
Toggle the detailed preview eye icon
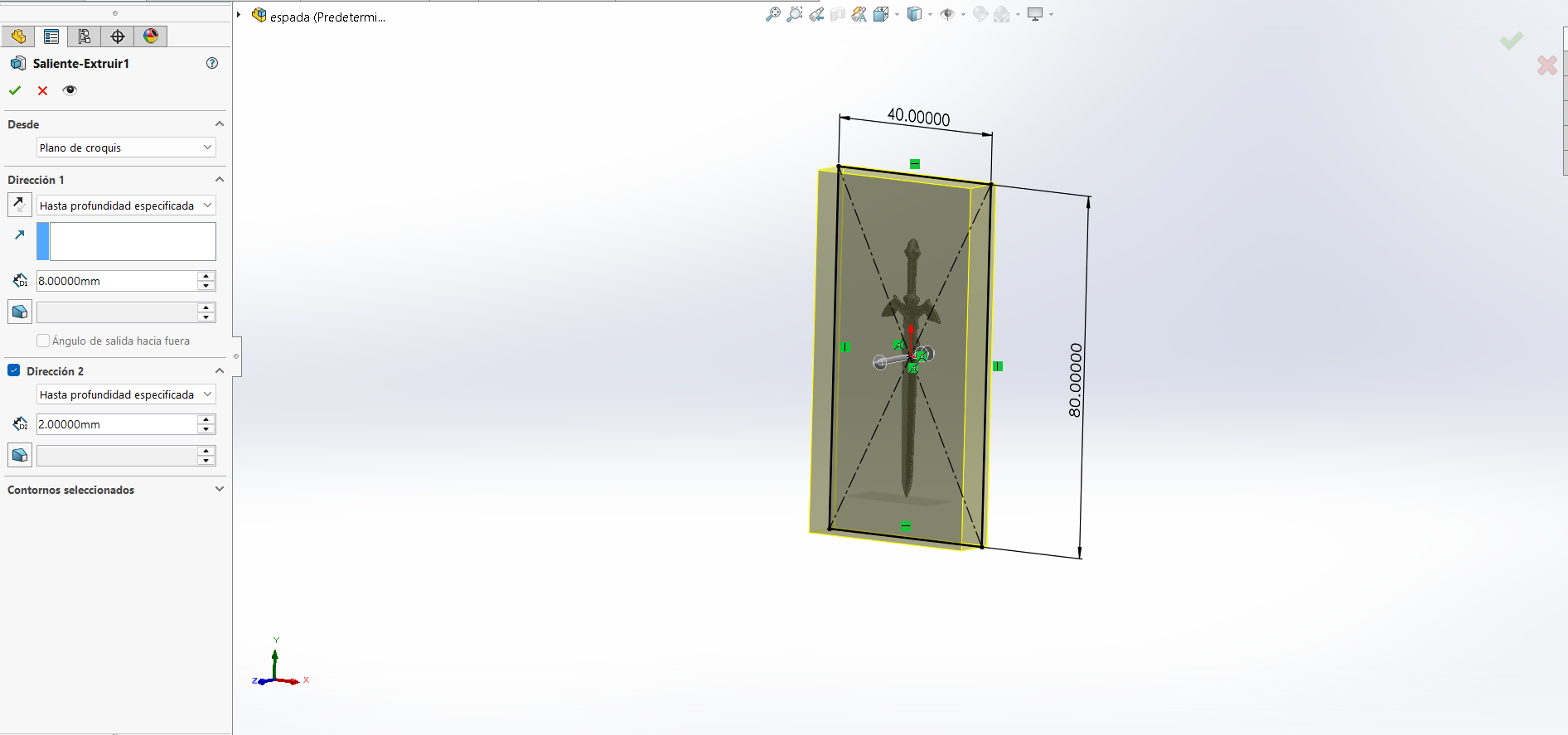[70, 90]
